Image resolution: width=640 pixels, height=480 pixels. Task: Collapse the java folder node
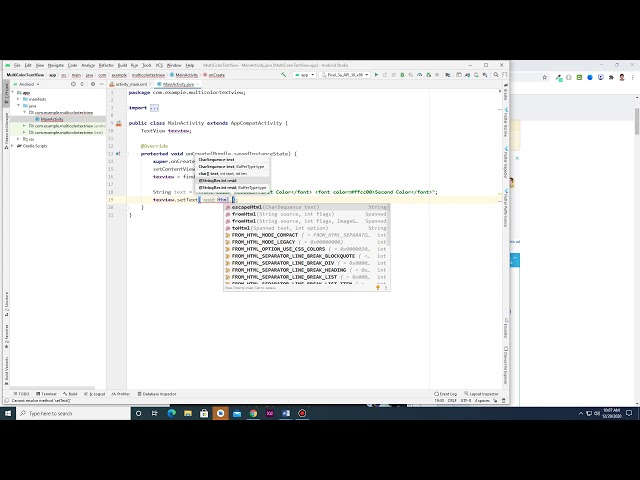[x=18, y=106]
